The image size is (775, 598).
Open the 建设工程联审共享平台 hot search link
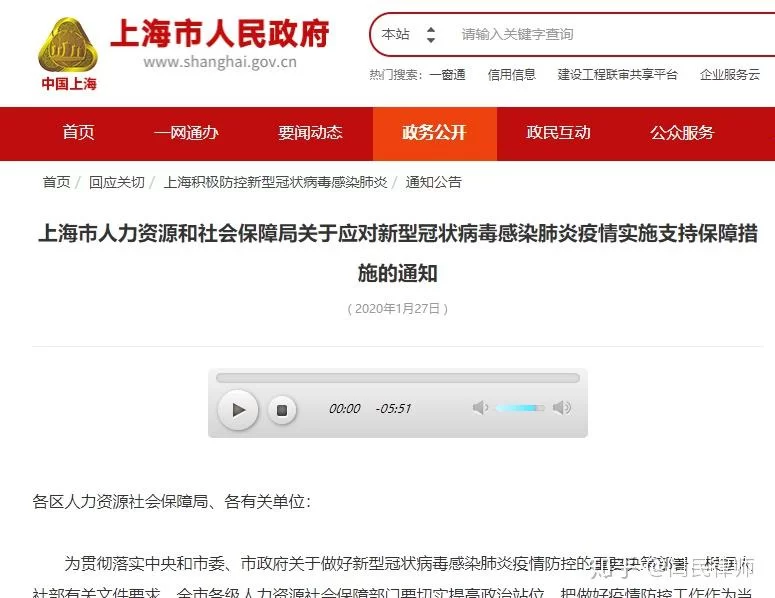point(617,74)
